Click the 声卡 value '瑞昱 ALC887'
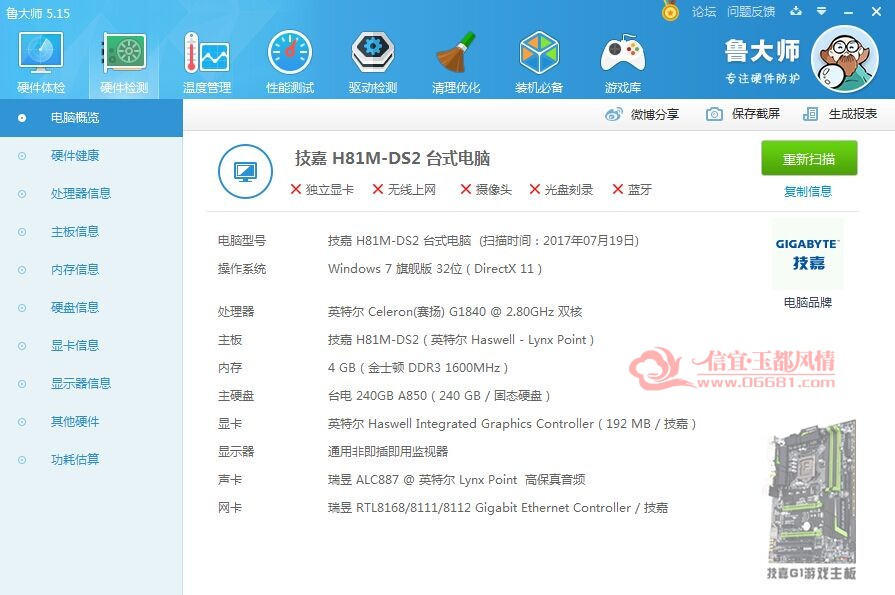 [x=457, y=480]
